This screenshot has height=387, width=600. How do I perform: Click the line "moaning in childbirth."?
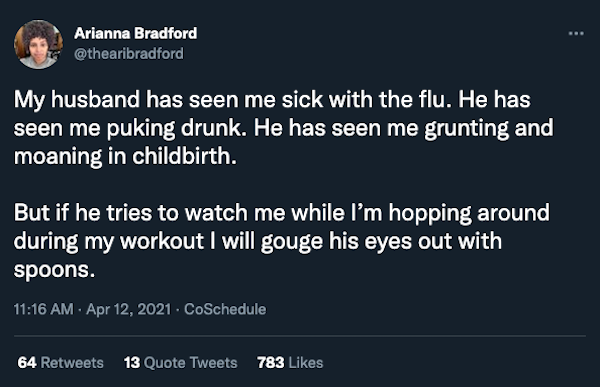125,157
